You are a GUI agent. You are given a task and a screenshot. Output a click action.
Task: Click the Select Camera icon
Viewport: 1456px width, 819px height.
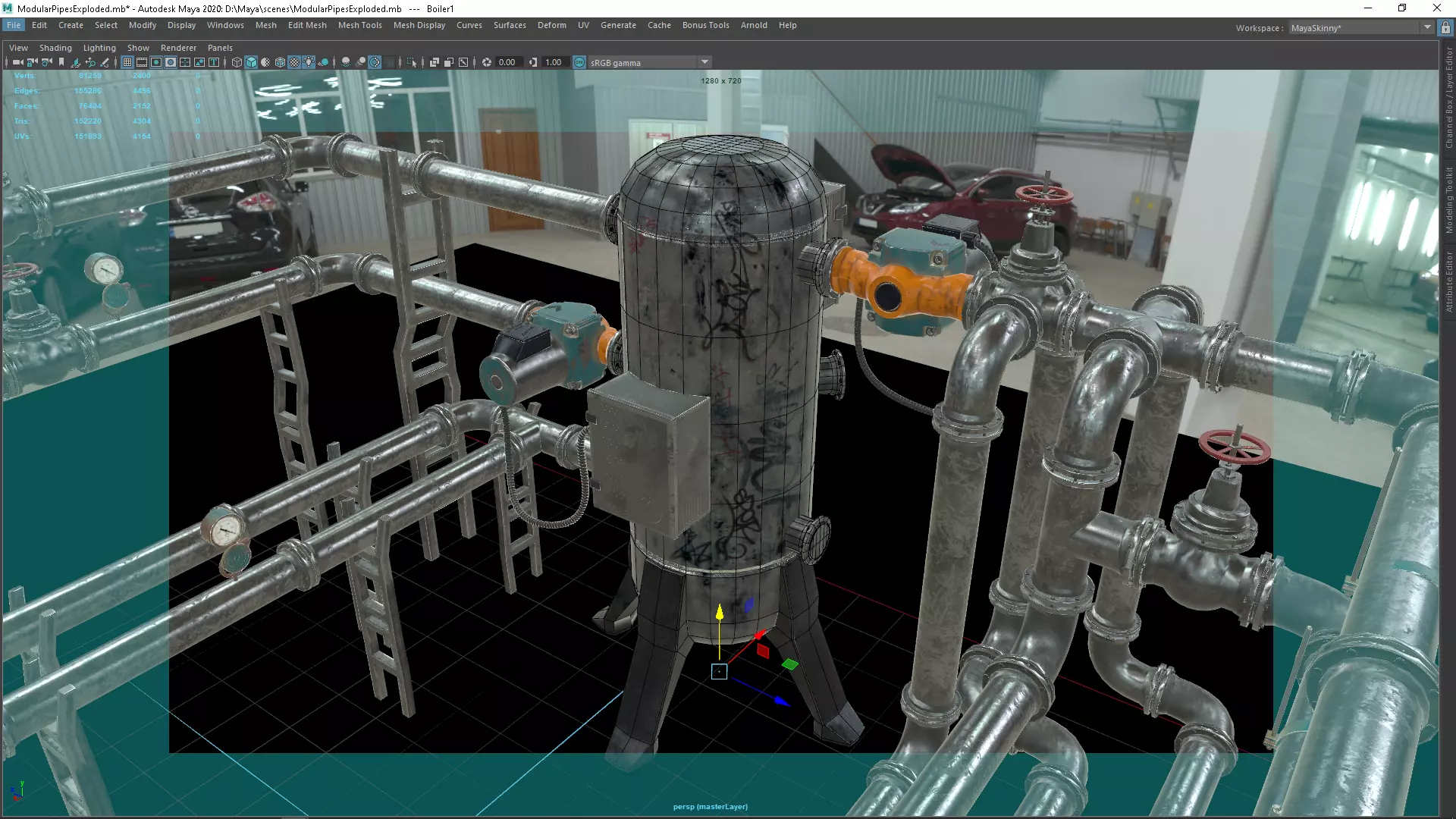[x=17, y=62]
